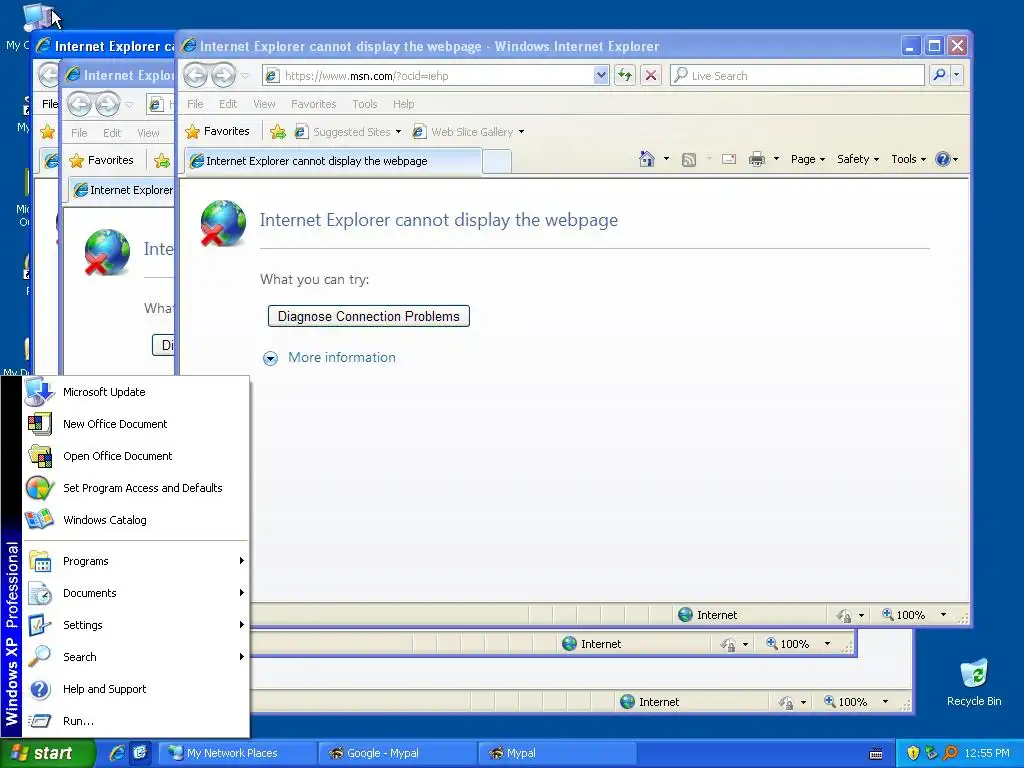The image size is (1024, 768).
Task: Open zoom dropdown in middle window status bar
Action: coord(827,643)
